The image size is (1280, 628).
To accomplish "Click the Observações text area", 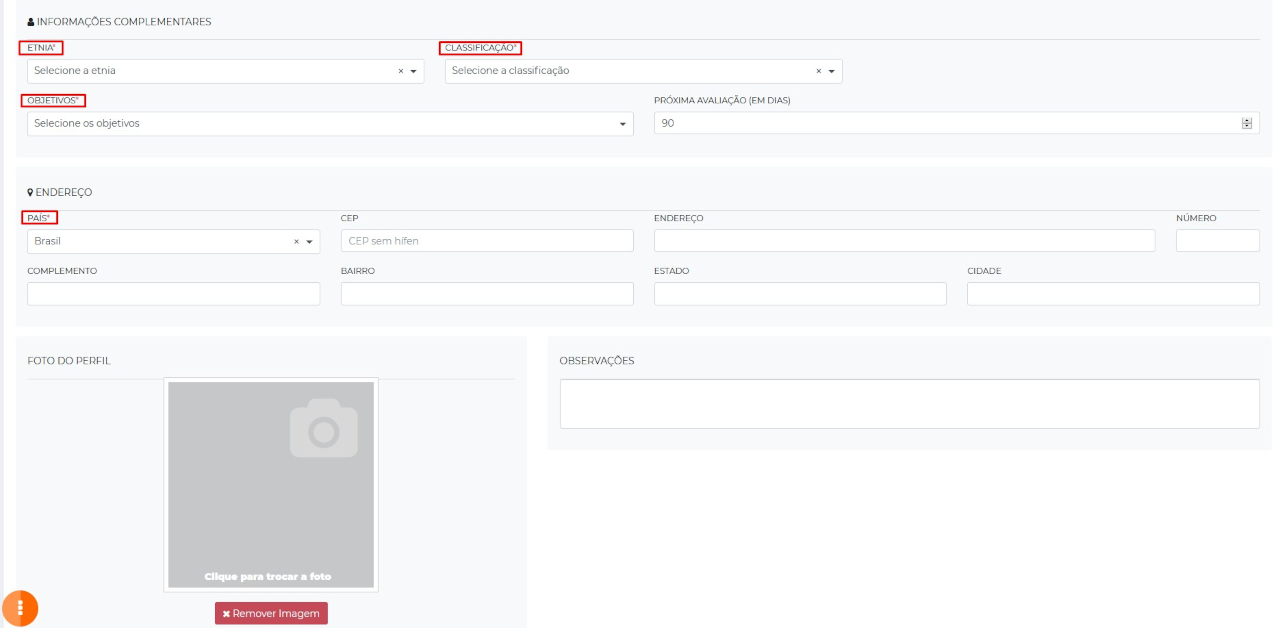I will click(909, 404).
